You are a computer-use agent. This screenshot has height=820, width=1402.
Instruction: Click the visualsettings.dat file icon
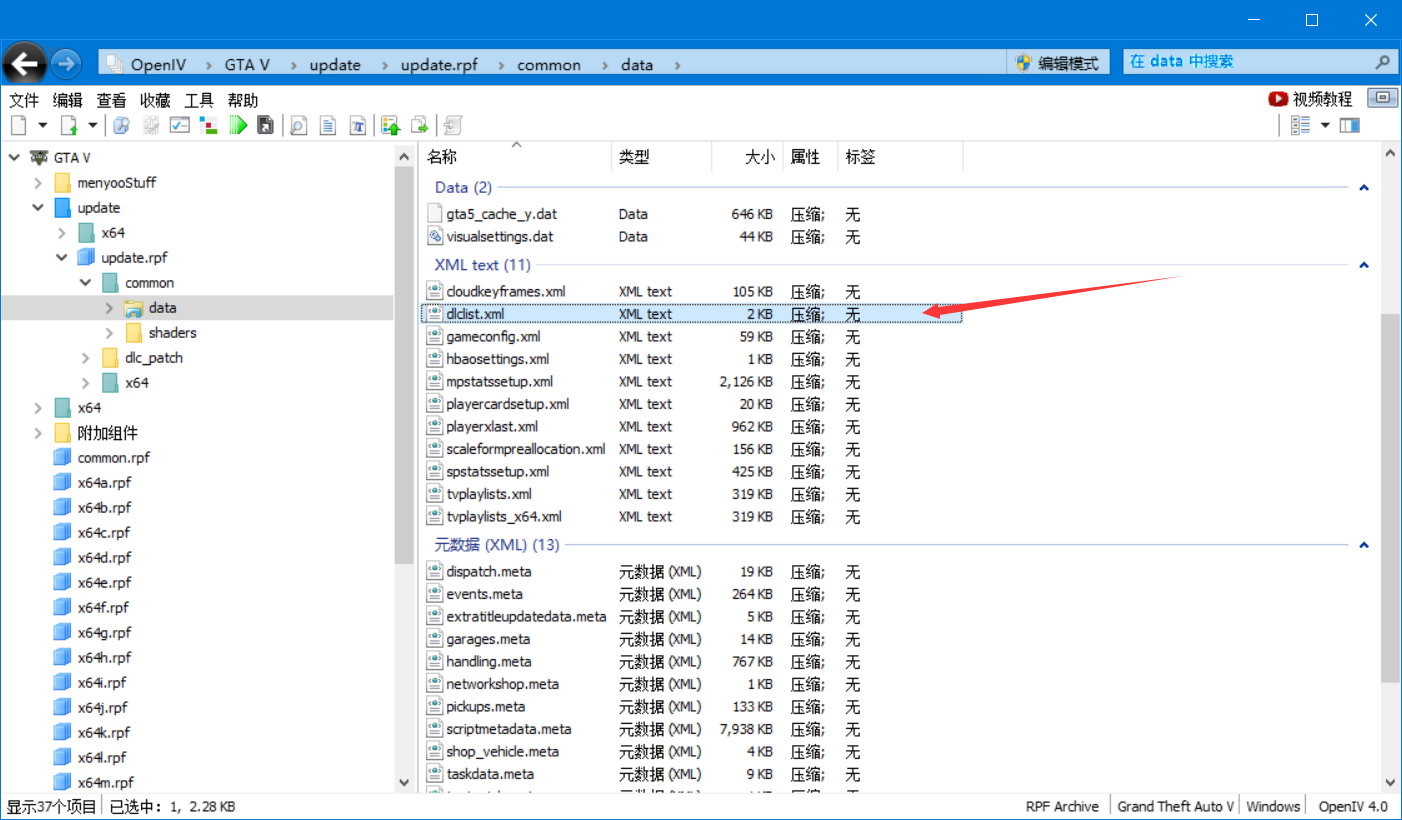(435, 237)
